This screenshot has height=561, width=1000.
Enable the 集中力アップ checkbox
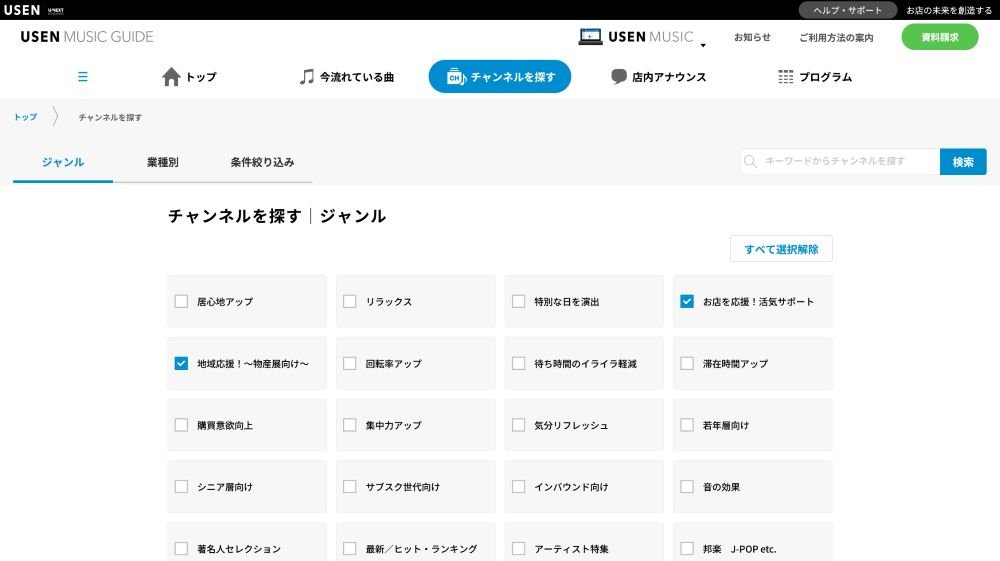coord(350,425)
